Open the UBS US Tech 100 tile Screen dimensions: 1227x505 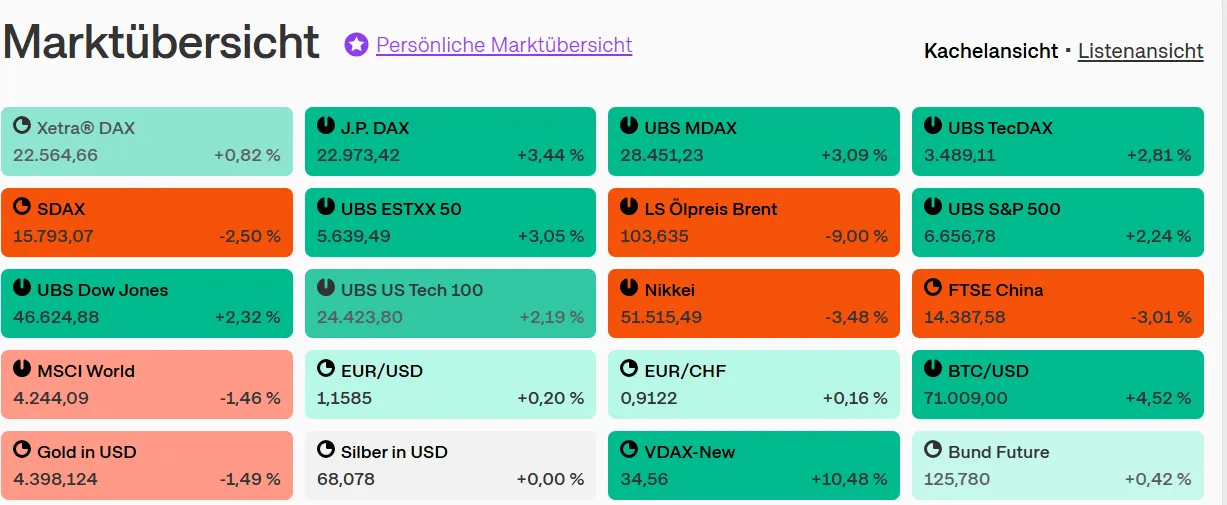coord(450,303)
